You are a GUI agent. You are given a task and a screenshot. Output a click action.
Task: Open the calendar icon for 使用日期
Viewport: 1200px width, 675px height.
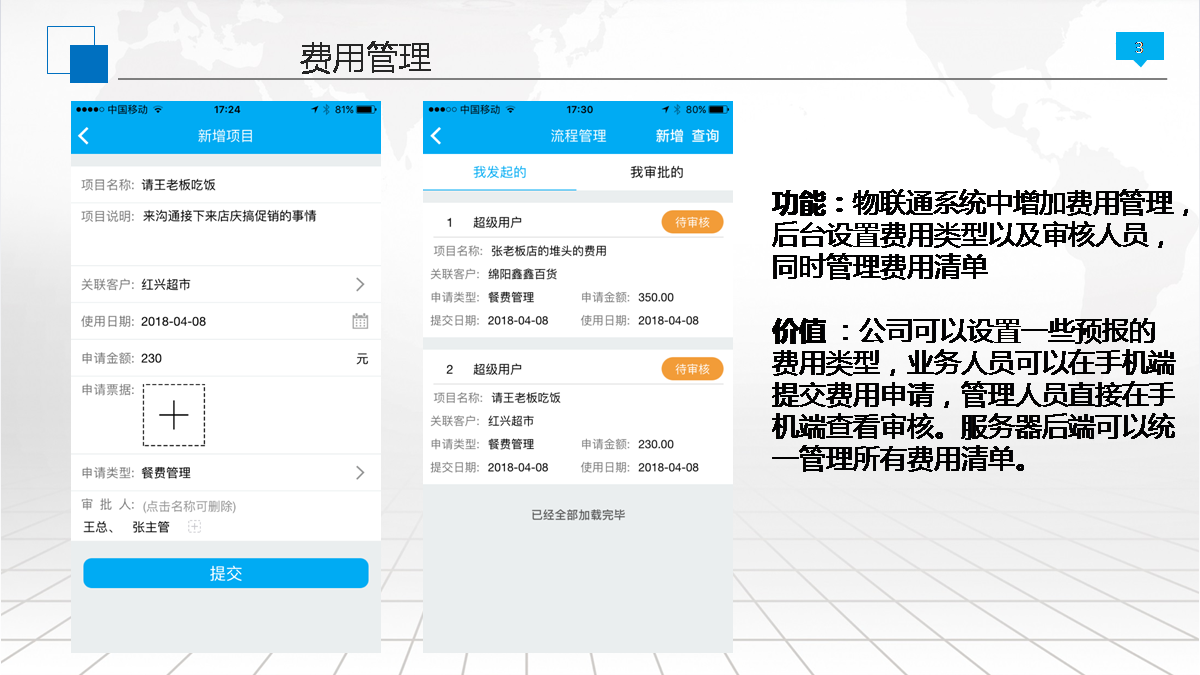[360, 321]
